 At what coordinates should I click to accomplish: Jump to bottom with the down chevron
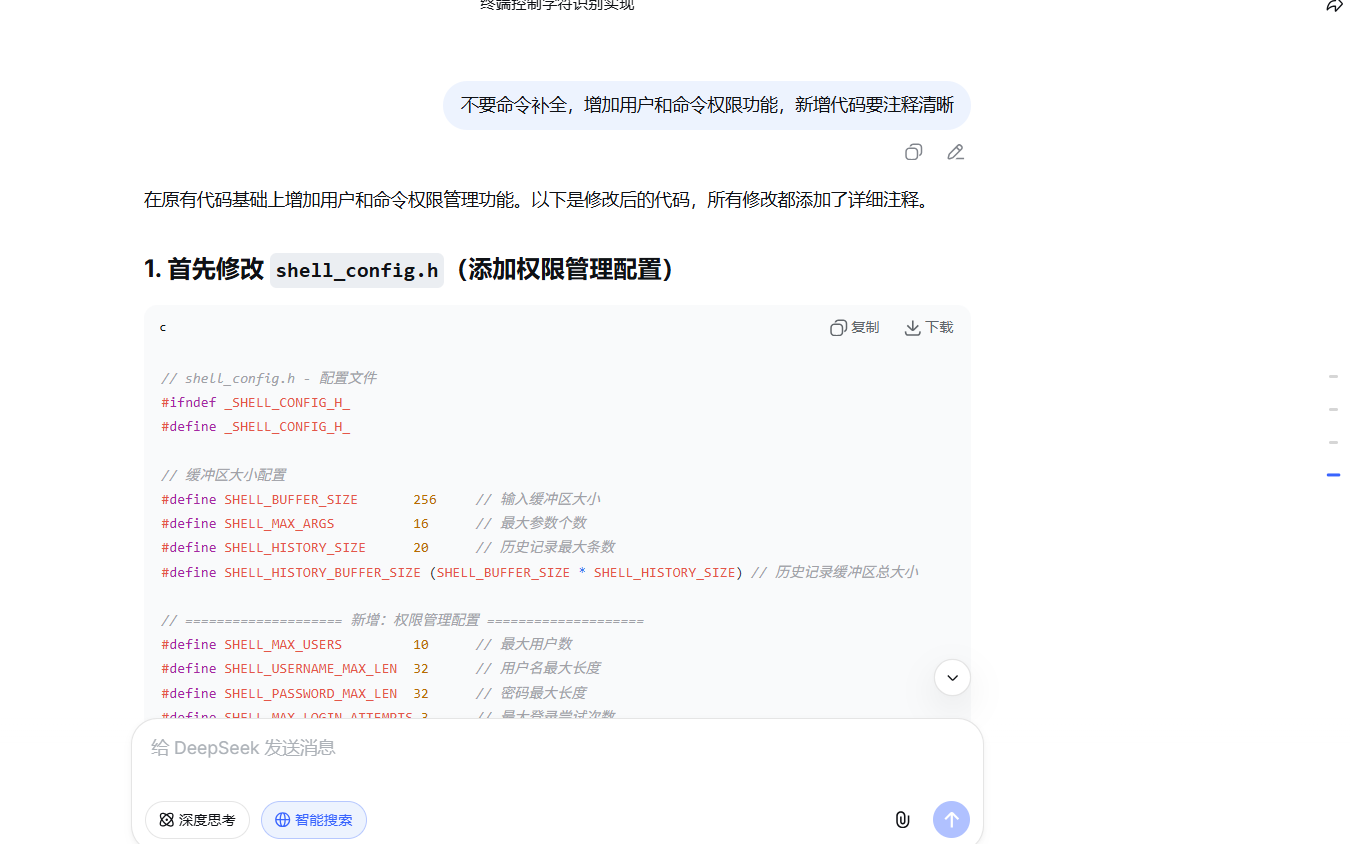pos(952,678)
